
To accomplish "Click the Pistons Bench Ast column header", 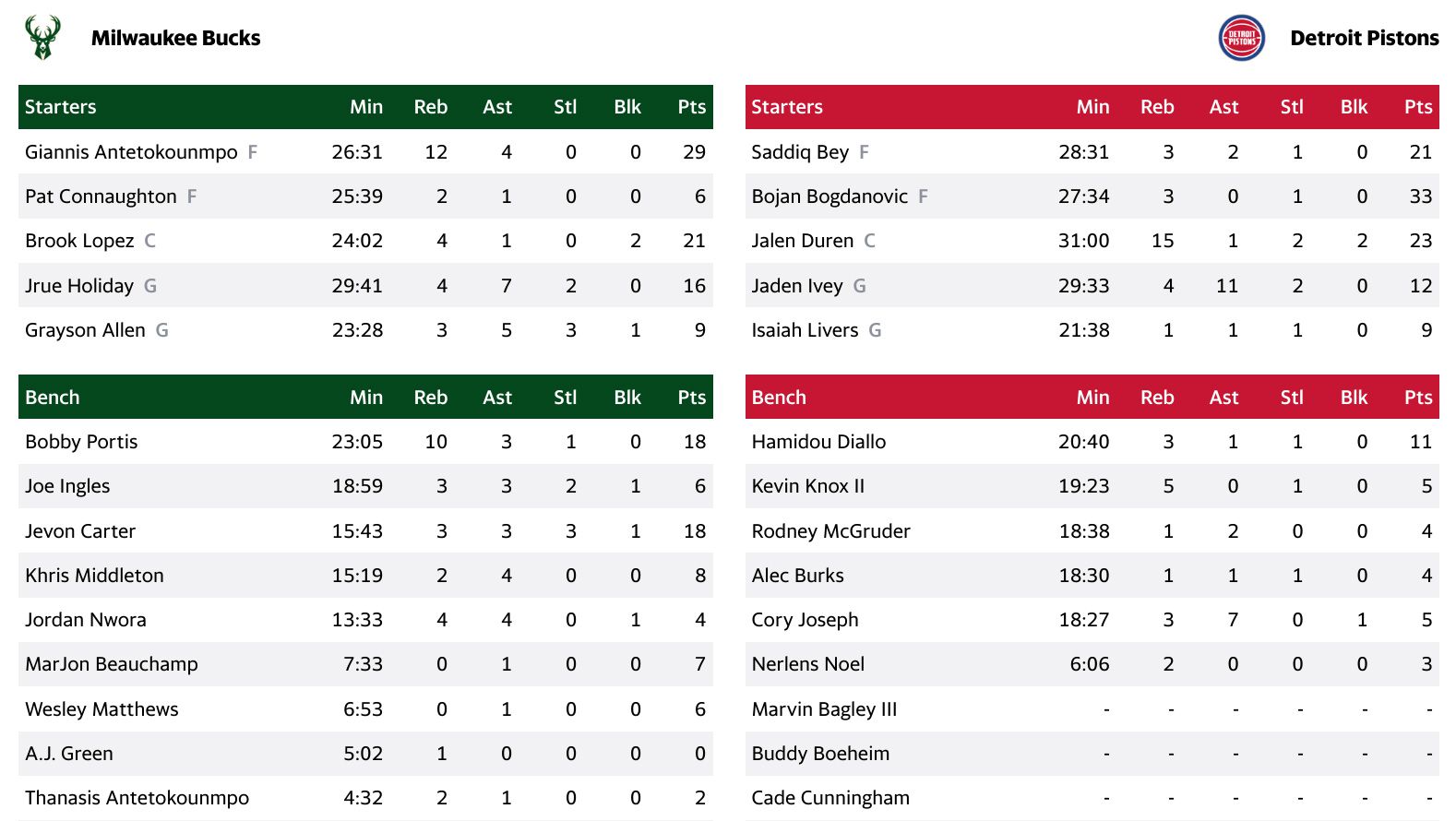I will 1223,398.
